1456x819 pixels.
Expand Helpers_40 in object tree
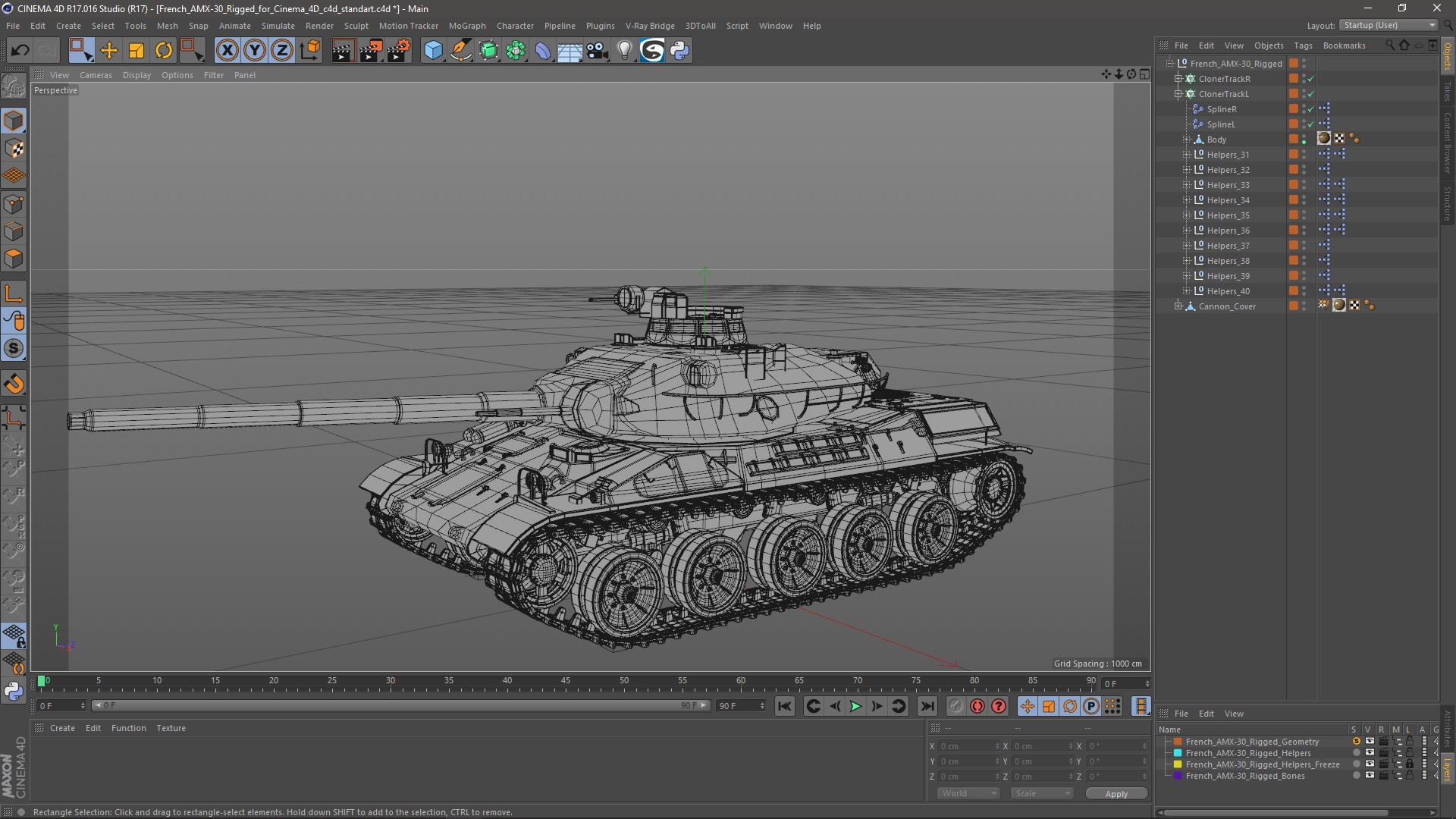[1187, 291]
